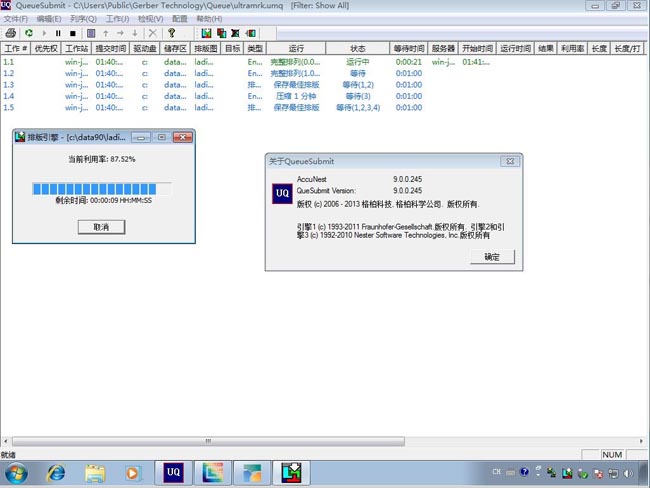Open the file explorer taskbar icon

click(95, 473)
